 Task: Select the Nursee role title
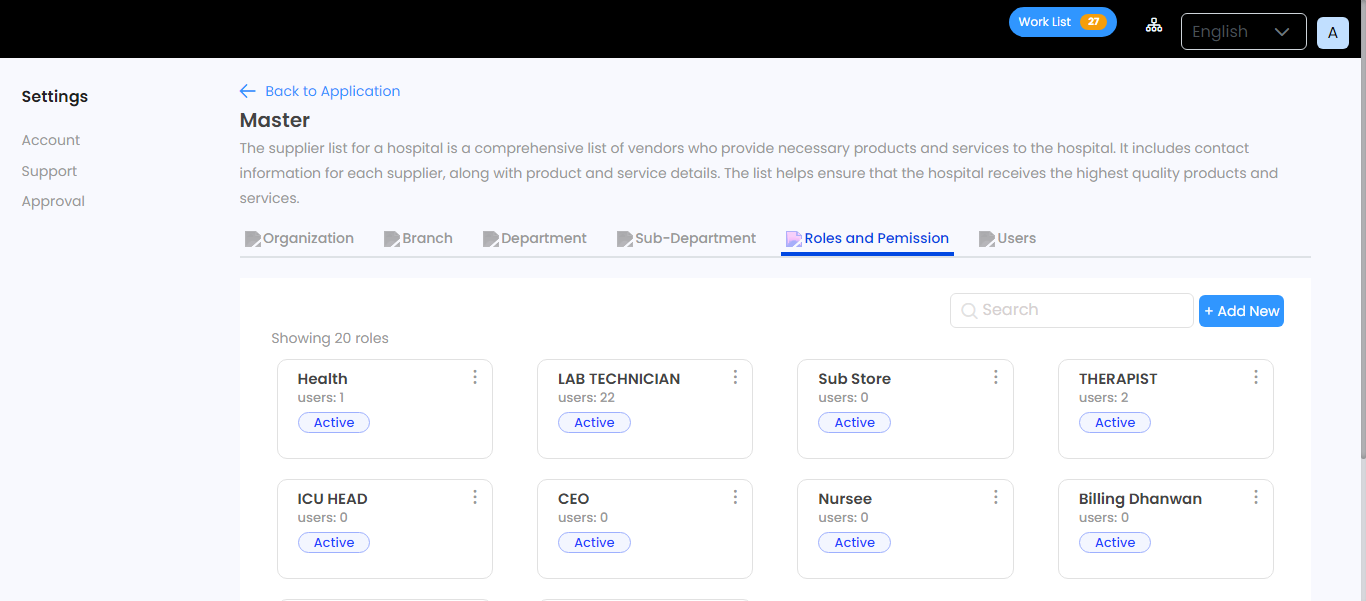pyautogui.click(x=845, y=499)
